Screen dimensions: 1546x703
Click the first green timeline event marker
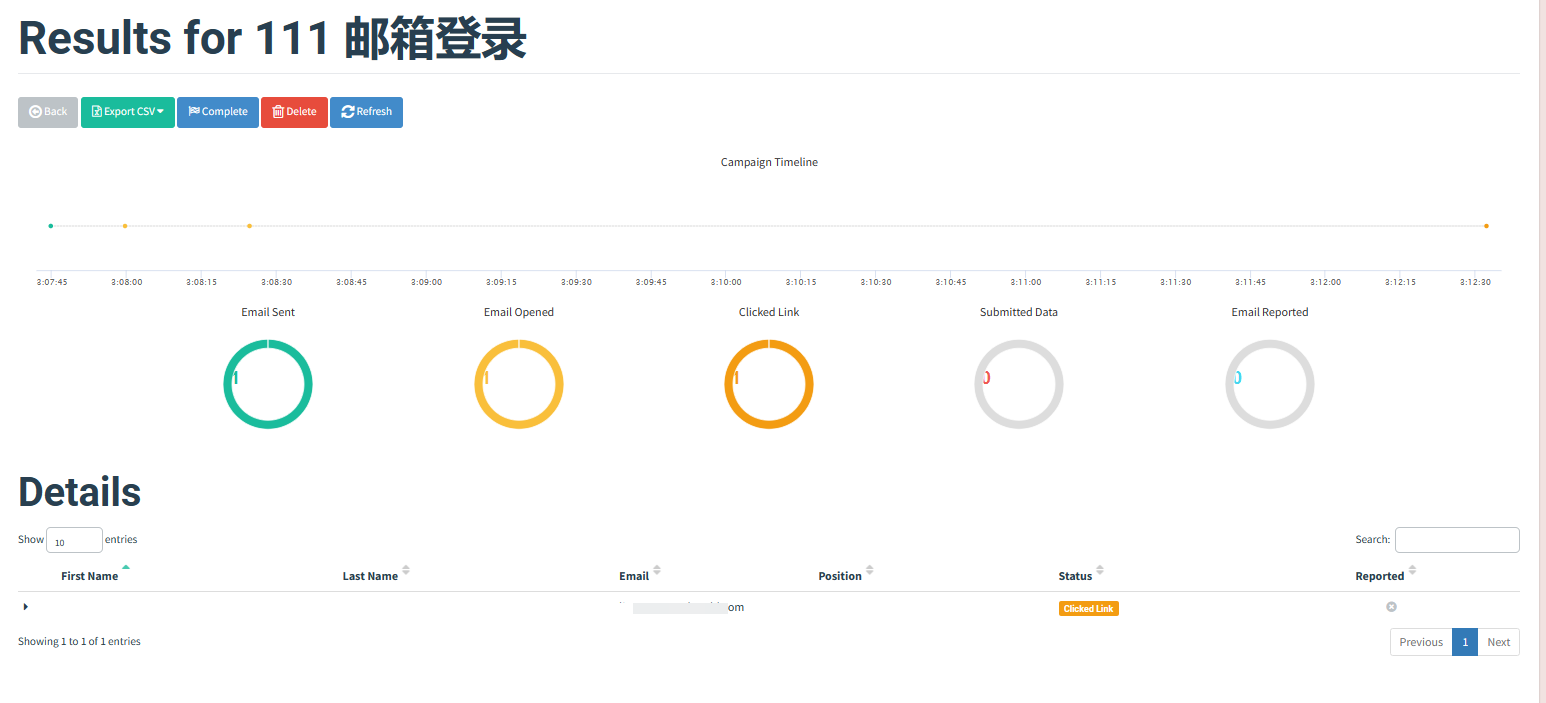pyautogui.click(x=50, y=226)
